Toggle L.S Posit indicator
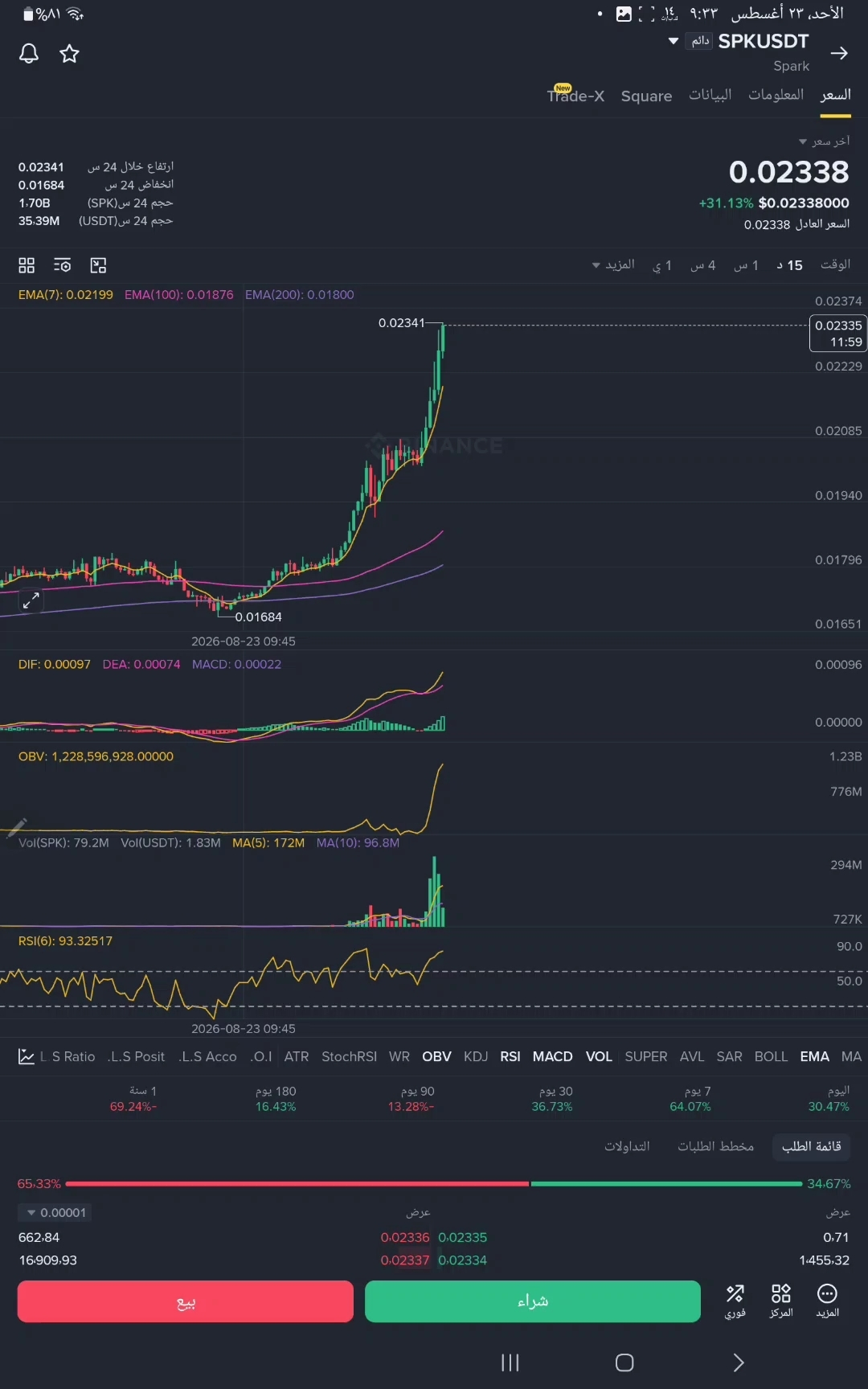 (136, 1056)
